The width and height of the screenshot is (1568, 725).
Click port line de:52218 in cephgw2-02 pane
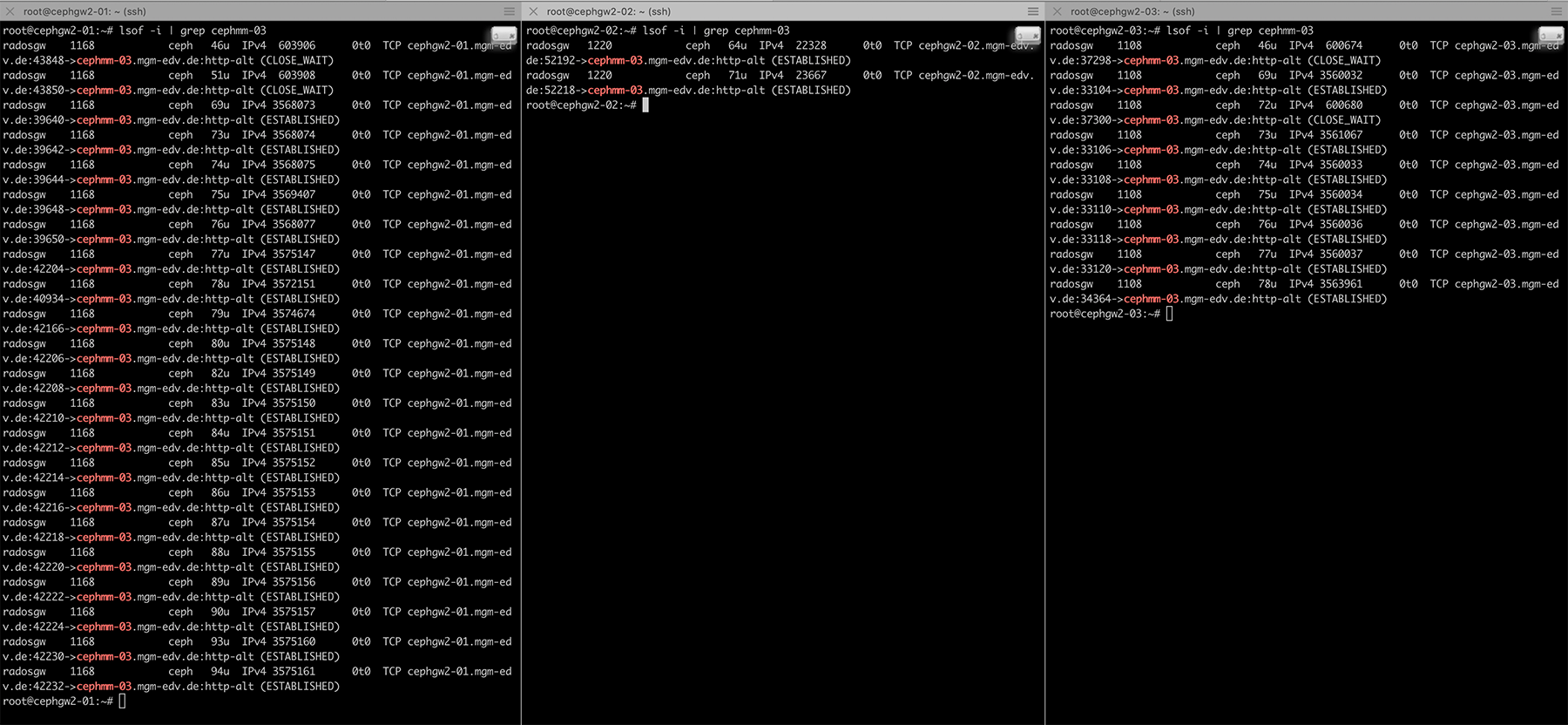tap(688, 90)
